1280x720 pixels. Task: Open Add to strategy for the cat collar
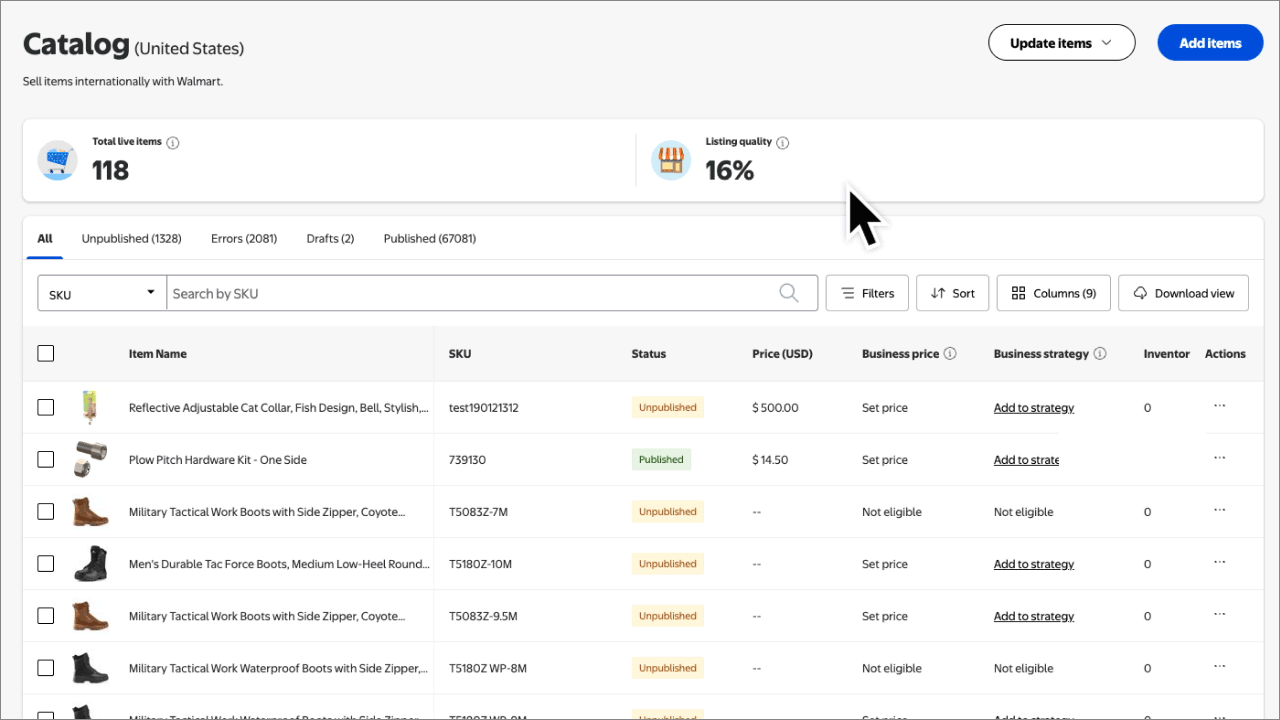pyautogui.click(x=1033, y=407)
